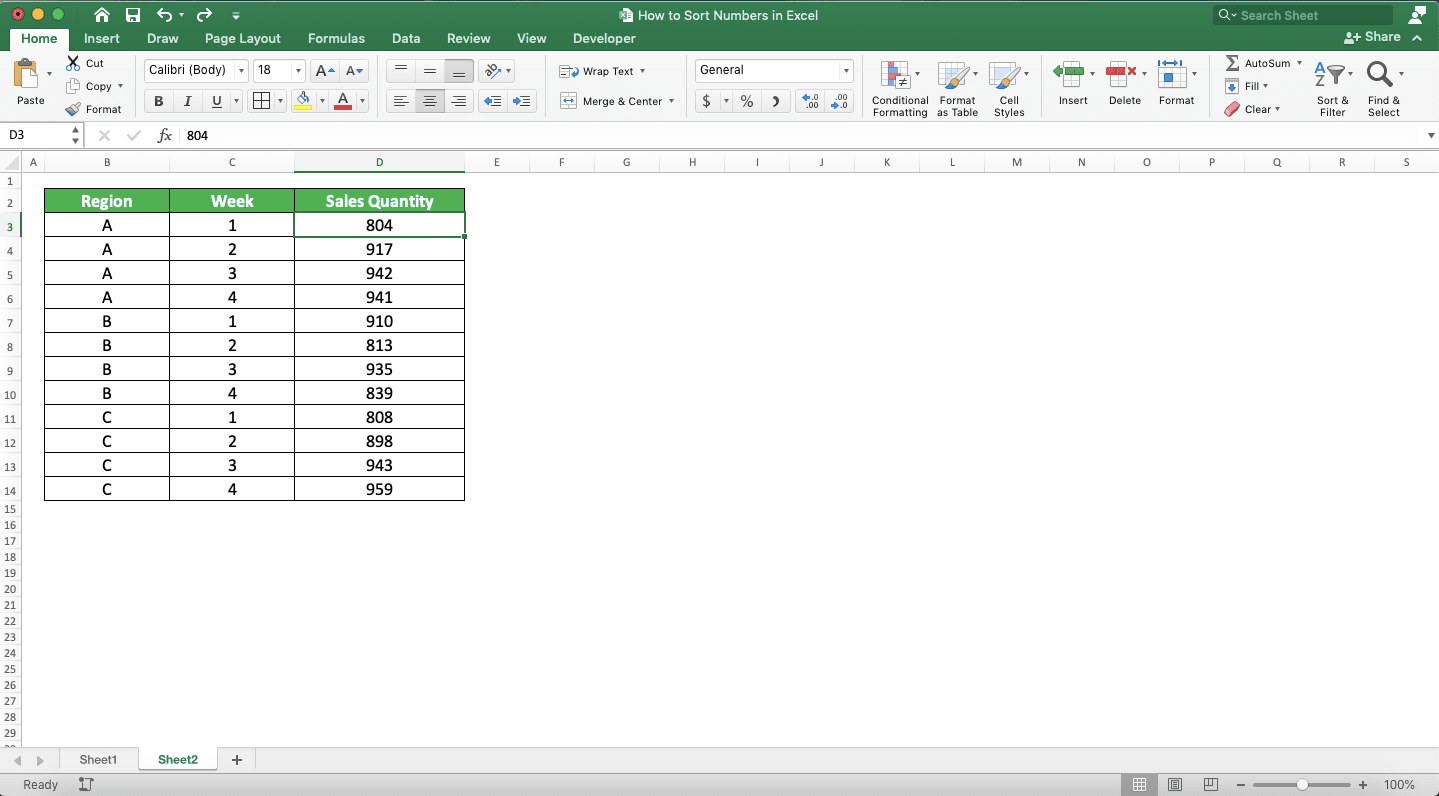Image resolution: width=1439 pixels, height=796 pixels.
Task: Expand the borders dropdown arrow
Action: pos(278,101)
